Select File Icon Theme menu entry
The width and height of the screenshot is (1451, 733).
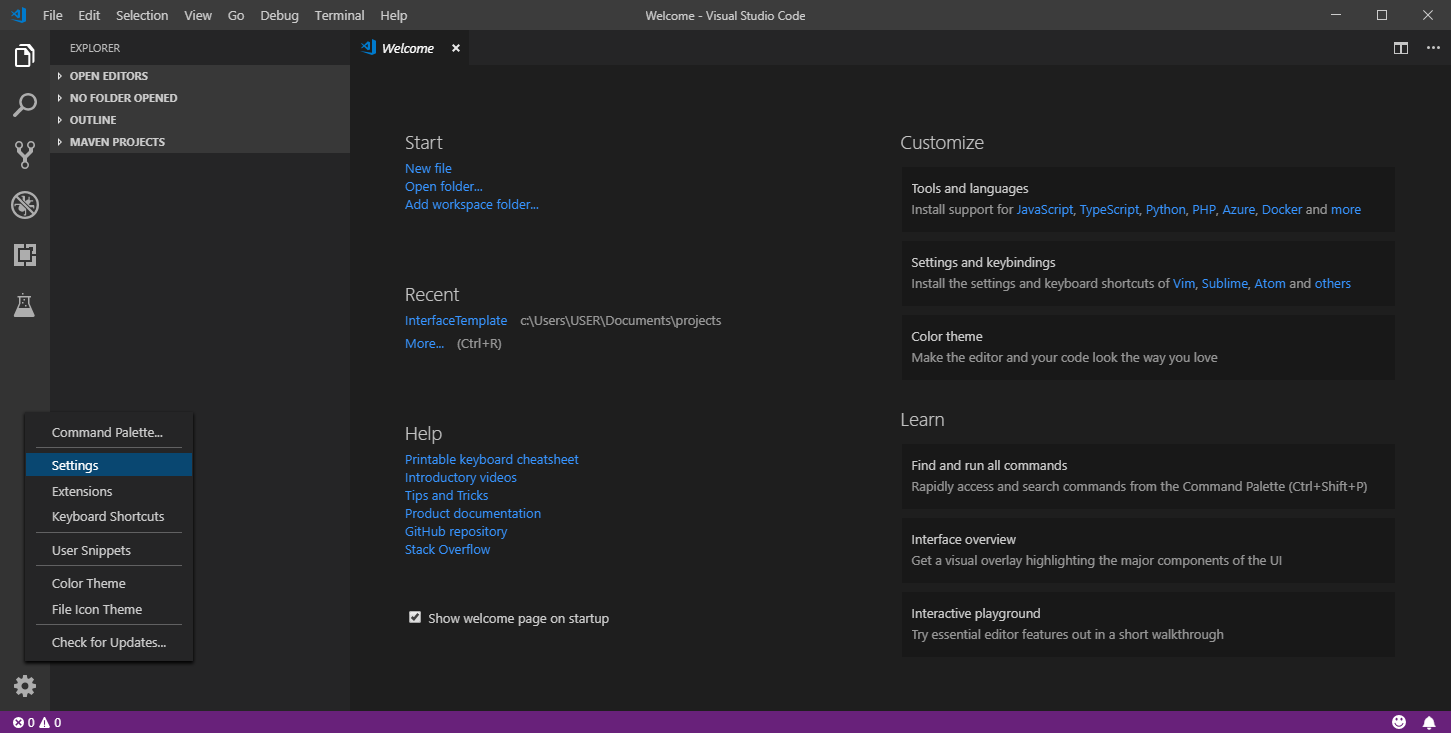(x=109, y=609)
